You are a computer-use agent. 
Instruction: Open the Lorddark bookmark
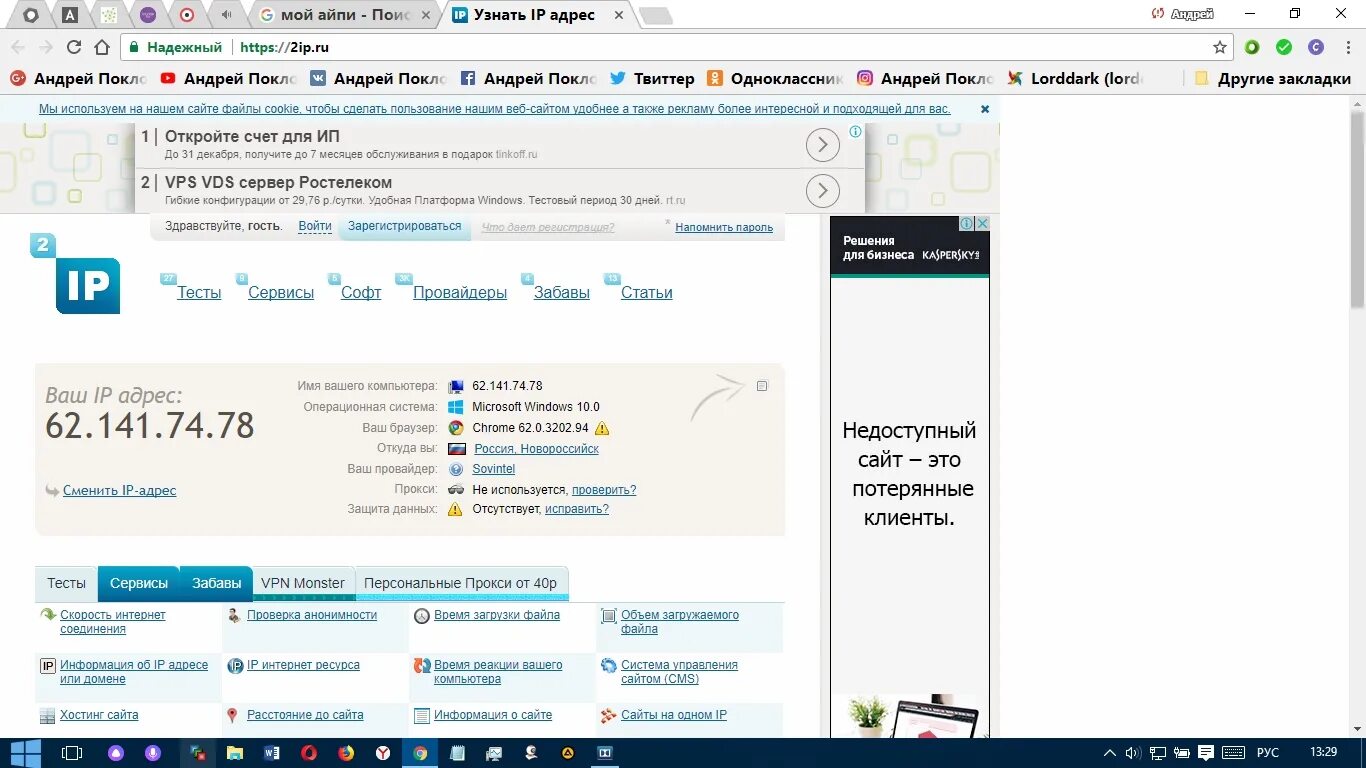coord(1075,78)
